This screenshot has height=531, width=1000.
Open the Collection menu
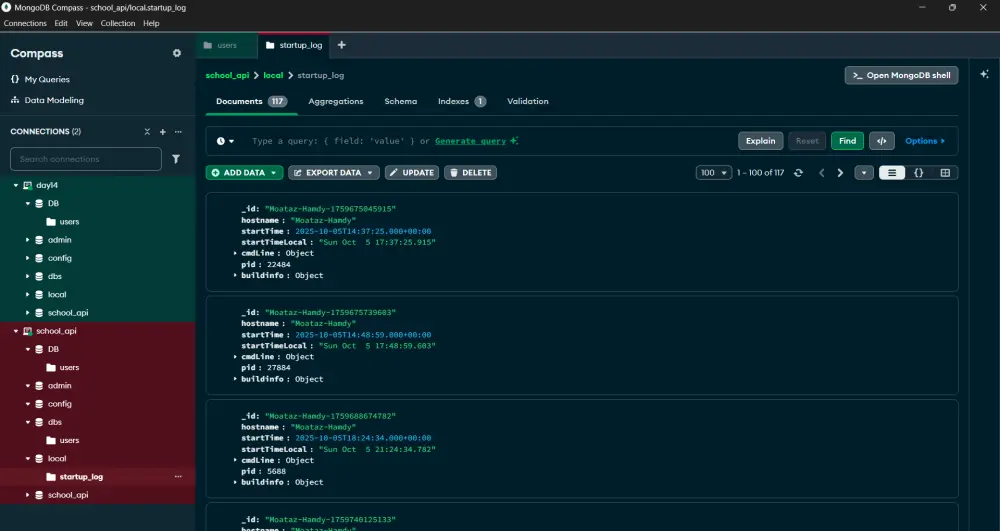coord(118,23)
